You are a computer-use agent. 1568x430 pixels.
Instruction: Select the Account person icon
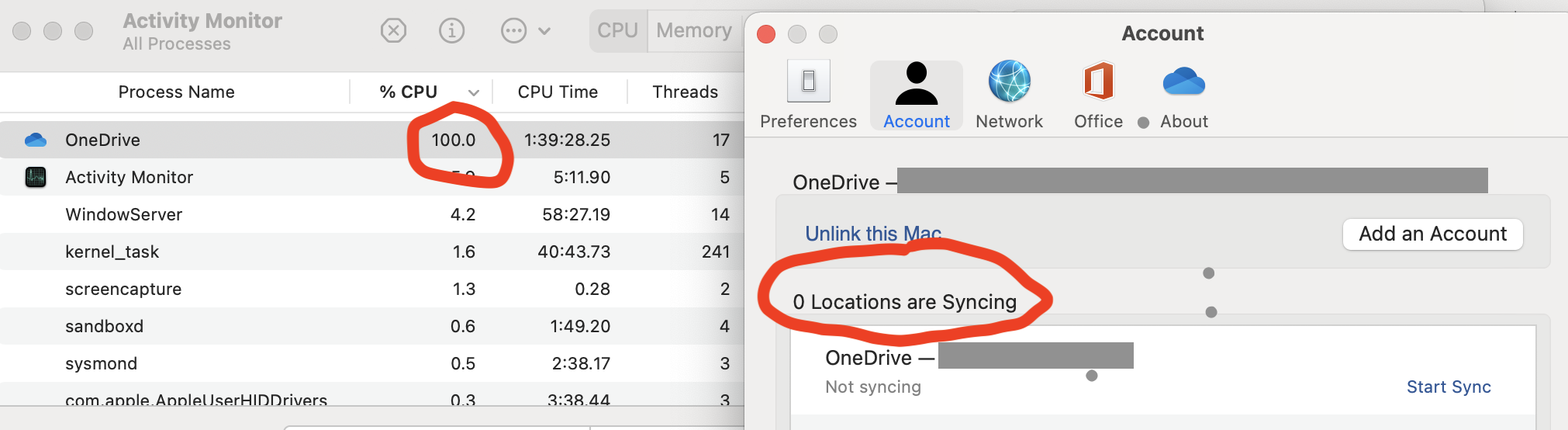[x=917, y=83]
